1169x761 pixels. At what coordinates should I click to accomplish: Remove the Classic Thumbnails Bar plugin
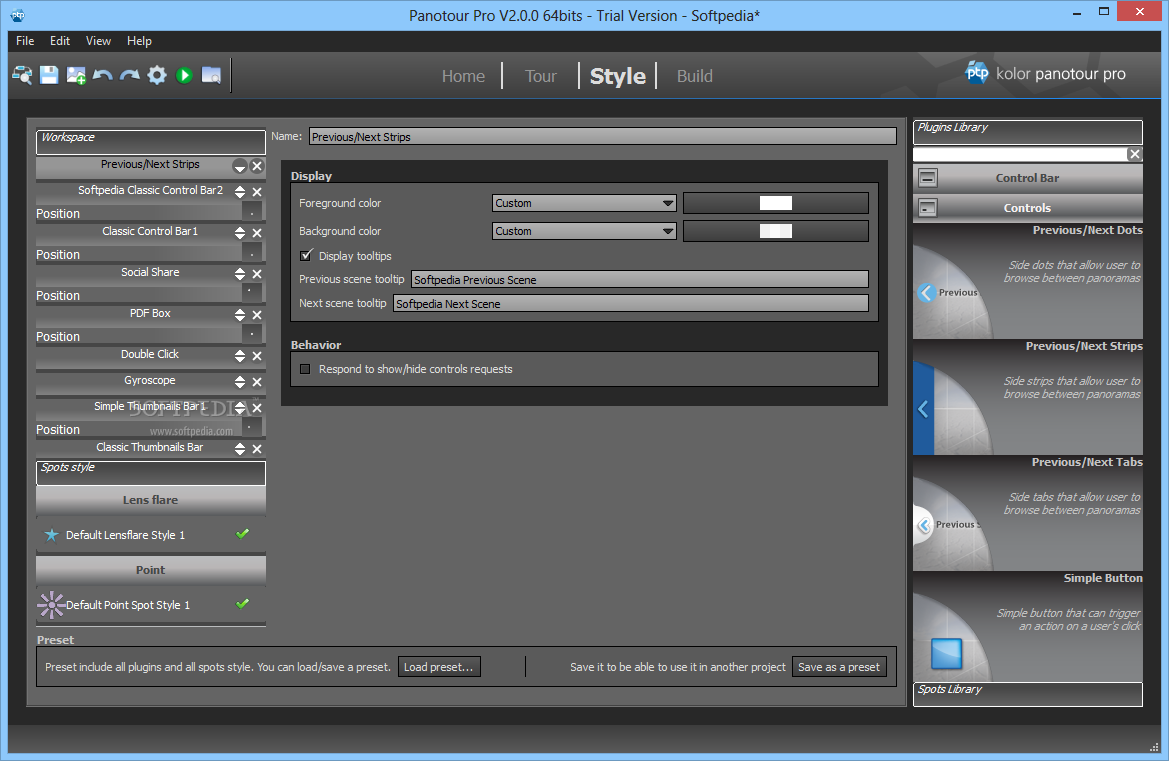tap(257, 449)
